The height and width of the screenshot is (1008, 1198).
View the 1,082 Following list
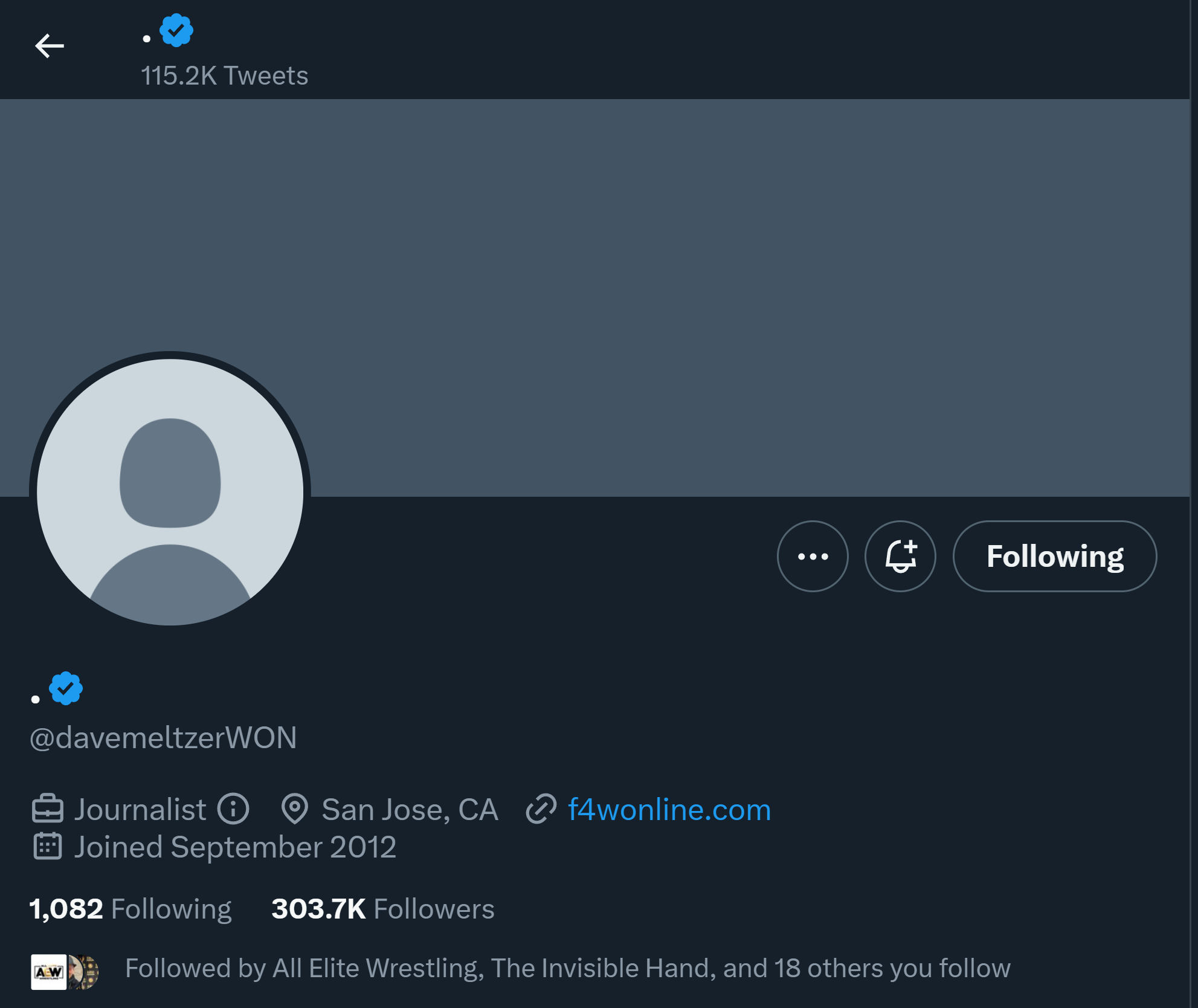[x=130, y=908]
